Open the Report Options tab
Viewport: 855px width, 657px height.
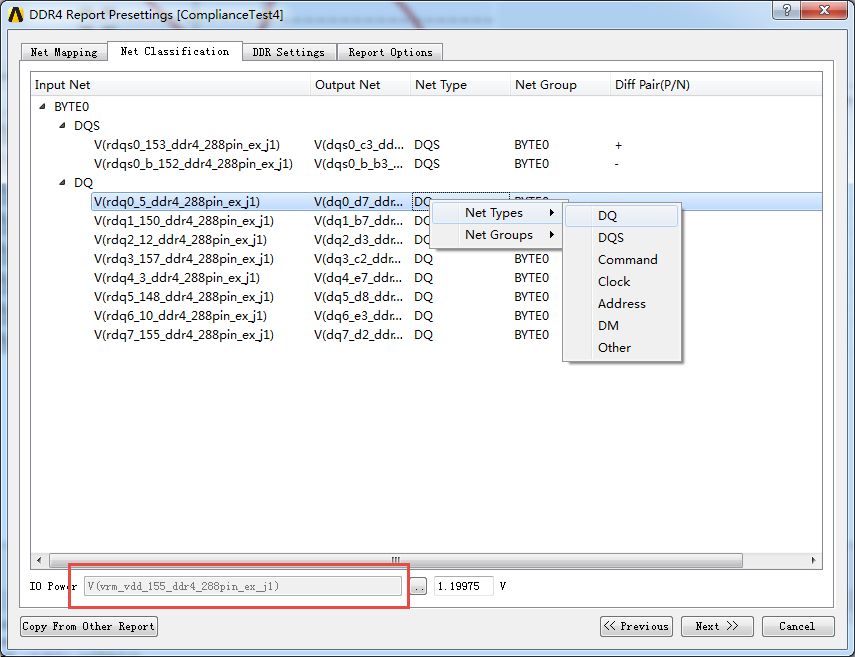[390, 52]
